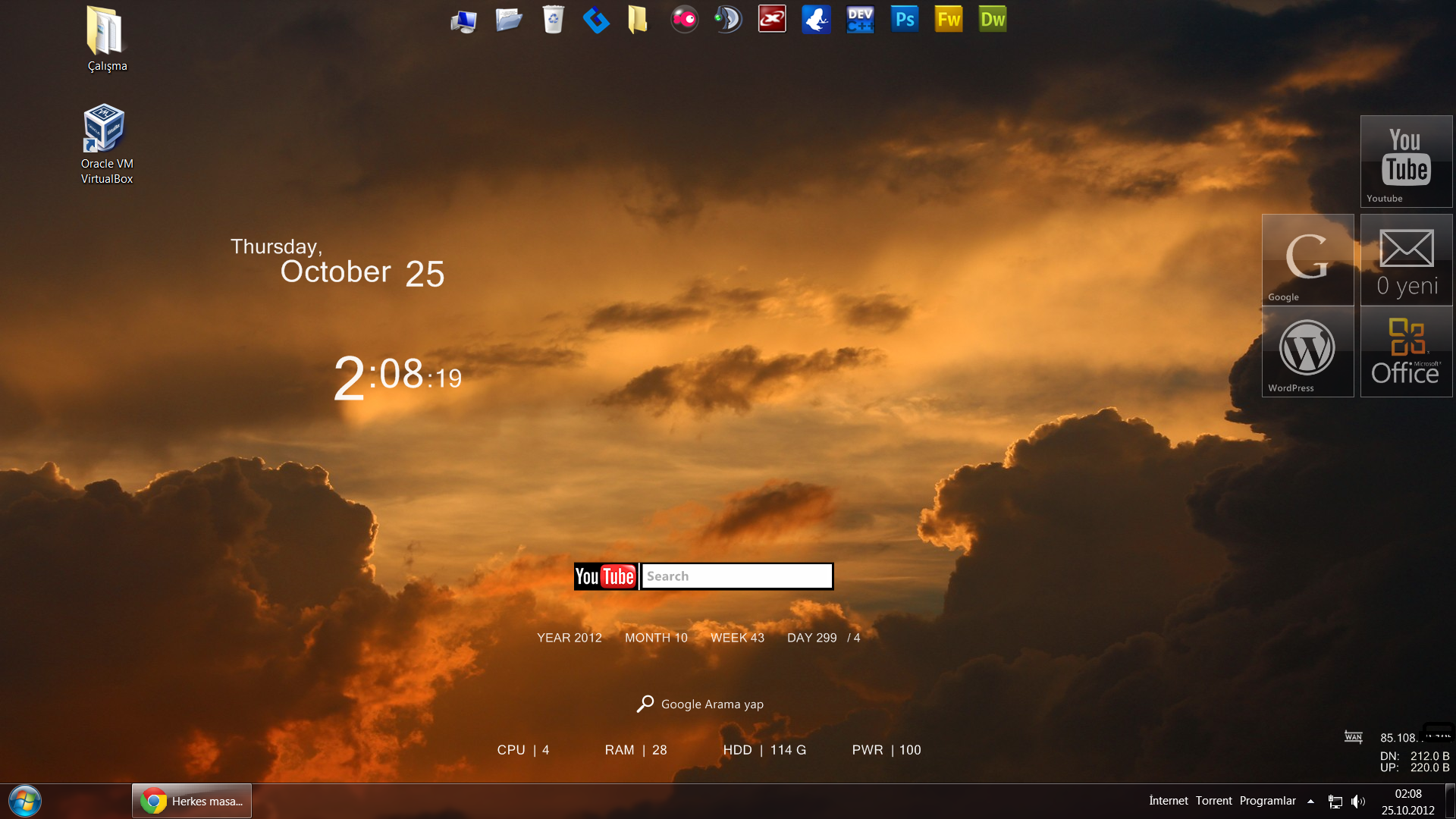The image size is (1456, 819).
Task: Click the MONTH 10 text
Action: coord(656,638)
